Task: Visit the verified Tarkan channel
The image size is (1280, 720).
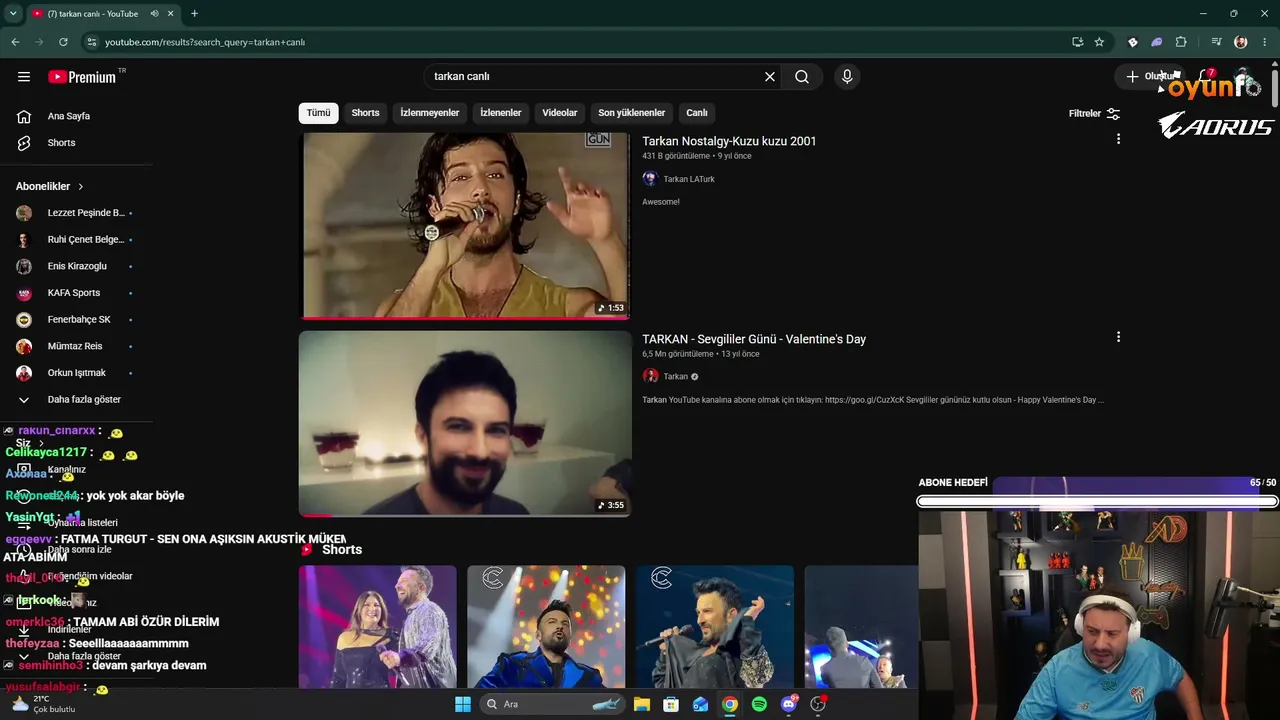Action: click(x=676, y=377)
